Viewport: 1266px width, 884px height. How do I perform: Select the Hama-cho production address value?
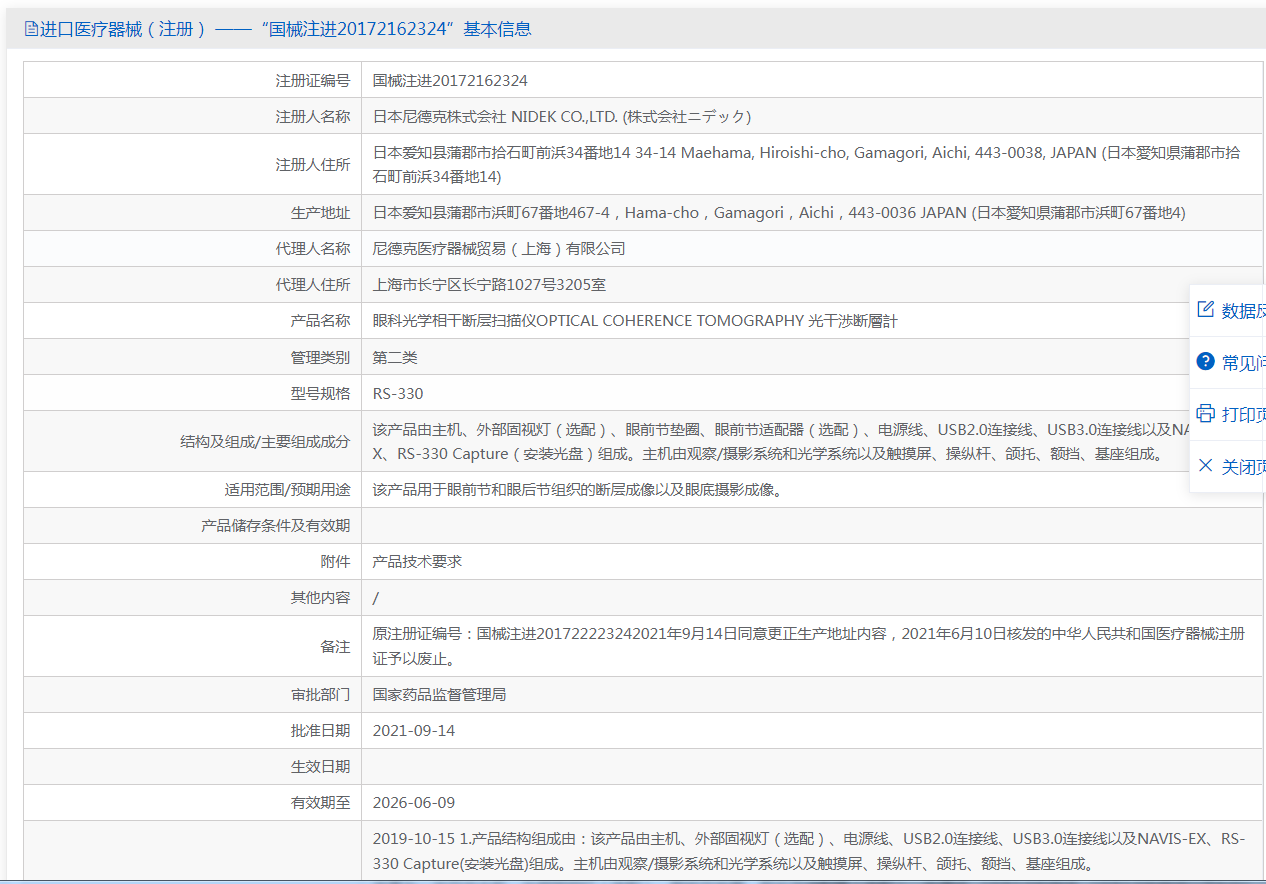pyautogui.click(x=779, y=212)
